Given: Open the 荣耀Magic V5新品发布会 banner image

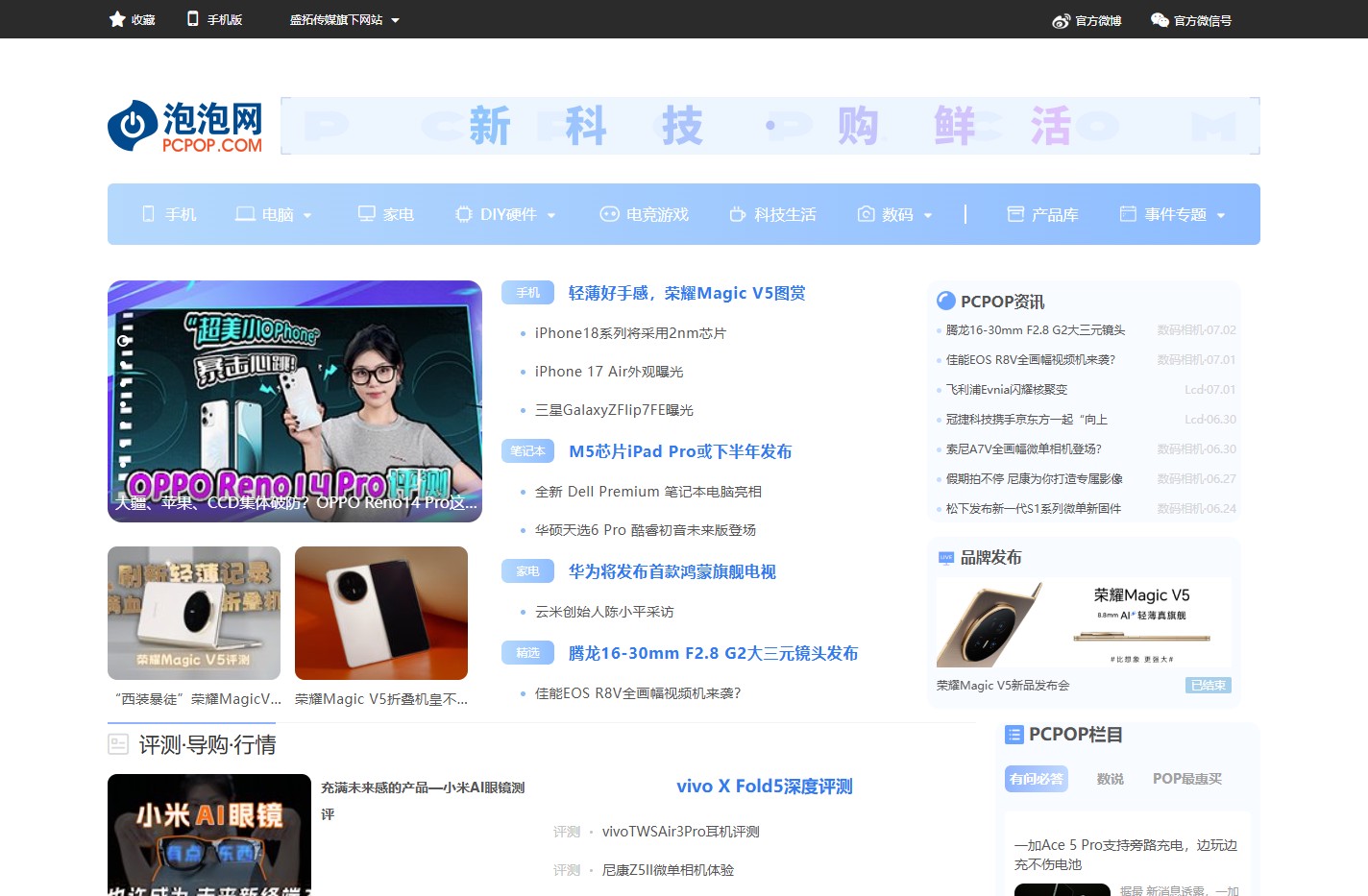Looking at the screenshot, I should pyautogui.click(x=1084, y=623).
